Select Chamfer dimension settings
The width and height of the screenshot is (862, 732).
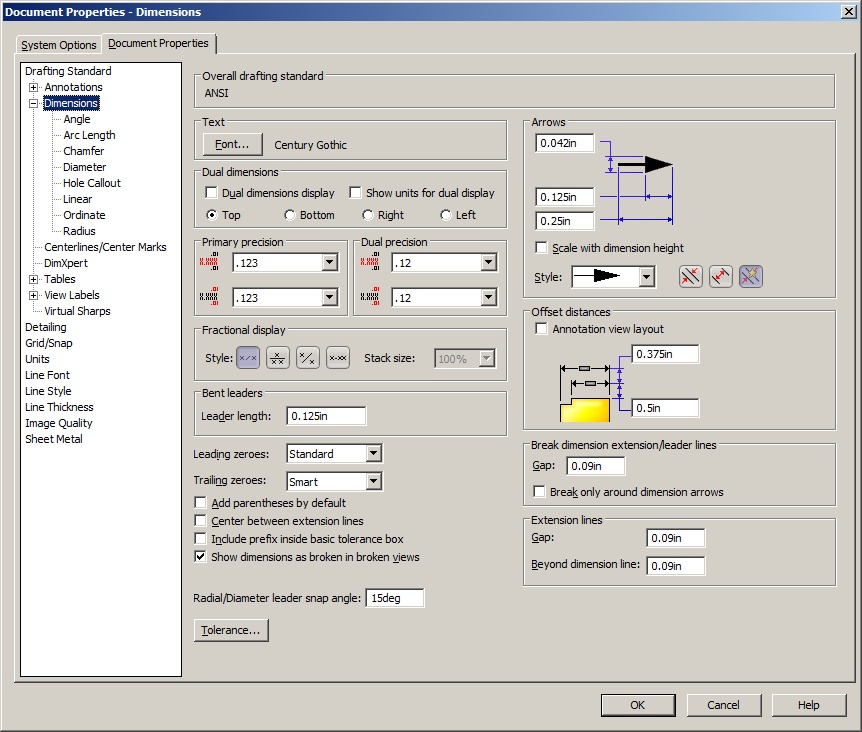point(84,151)
